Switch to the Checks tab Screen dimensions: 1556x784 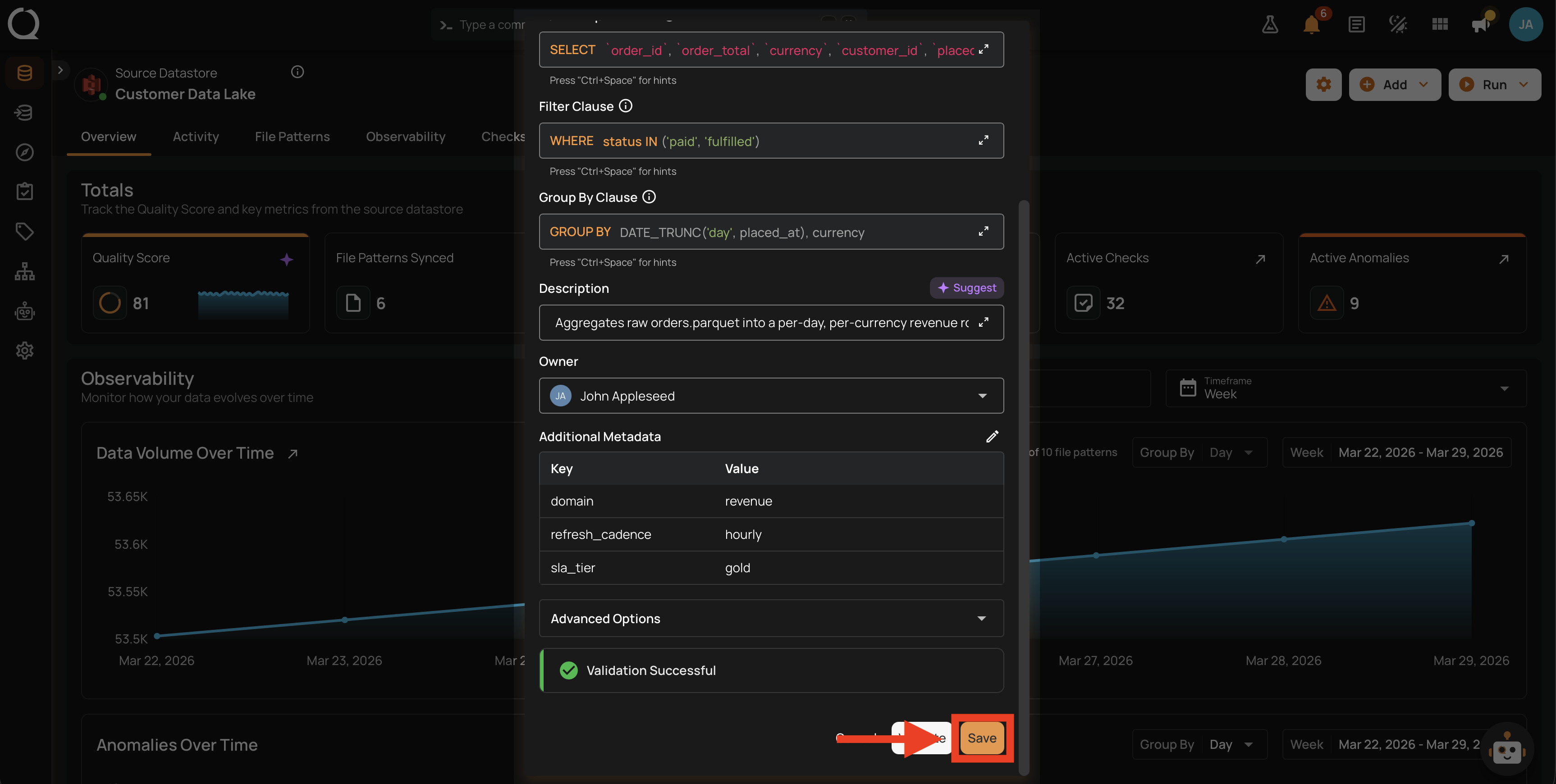click(503, 137)
